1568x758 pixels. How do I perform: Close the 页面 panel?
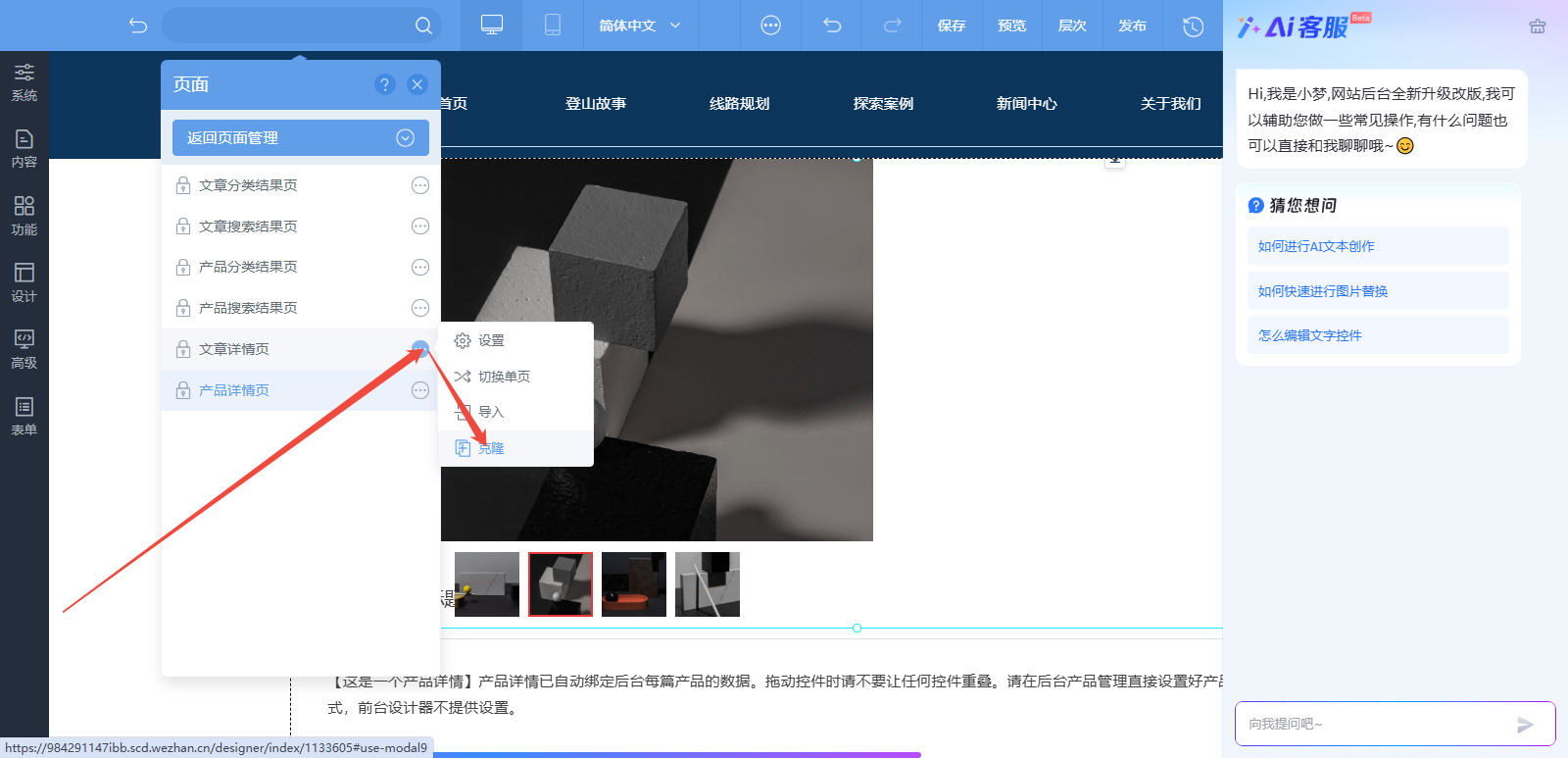(x=417, y=84)
